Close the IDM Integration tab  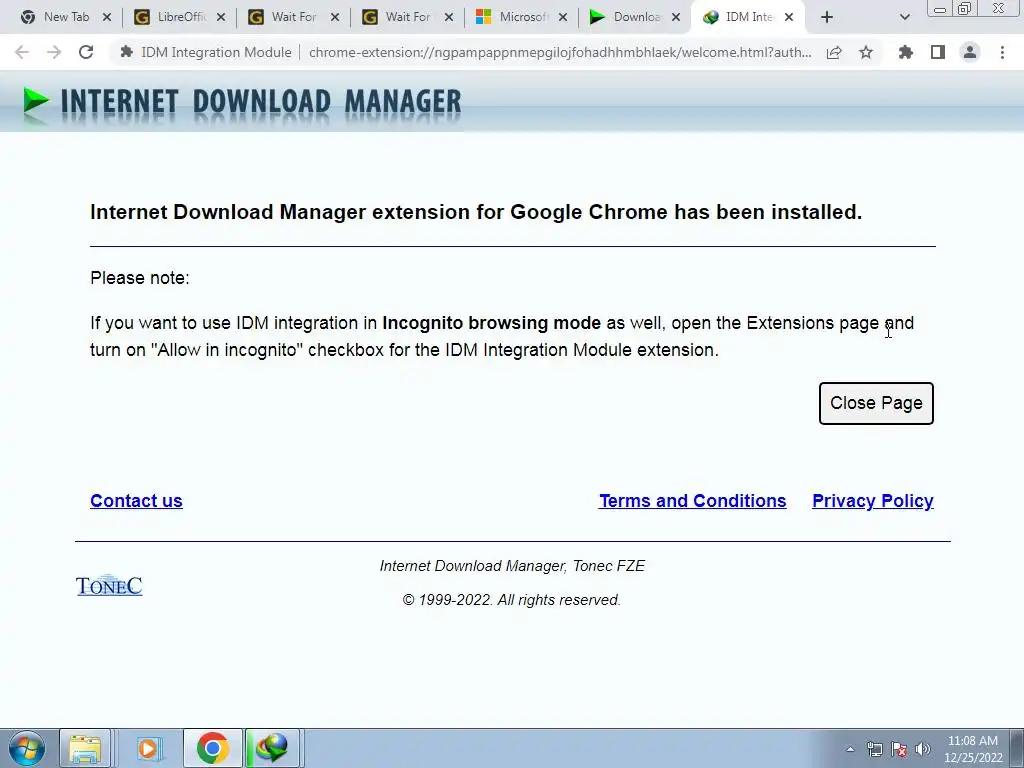[789, 18]
